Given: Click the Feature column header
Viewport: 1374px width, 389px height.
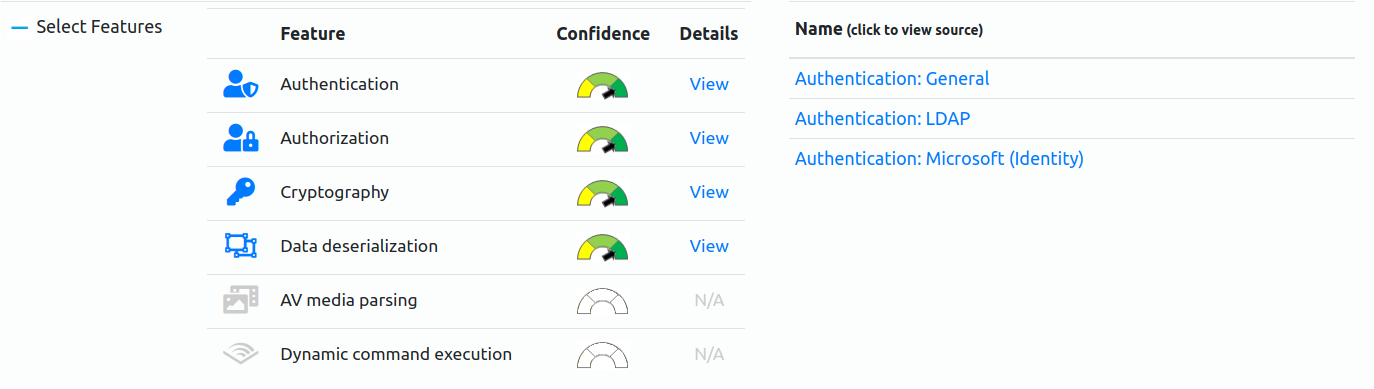Looking at the screenshot, I should (x=313, y=34).
